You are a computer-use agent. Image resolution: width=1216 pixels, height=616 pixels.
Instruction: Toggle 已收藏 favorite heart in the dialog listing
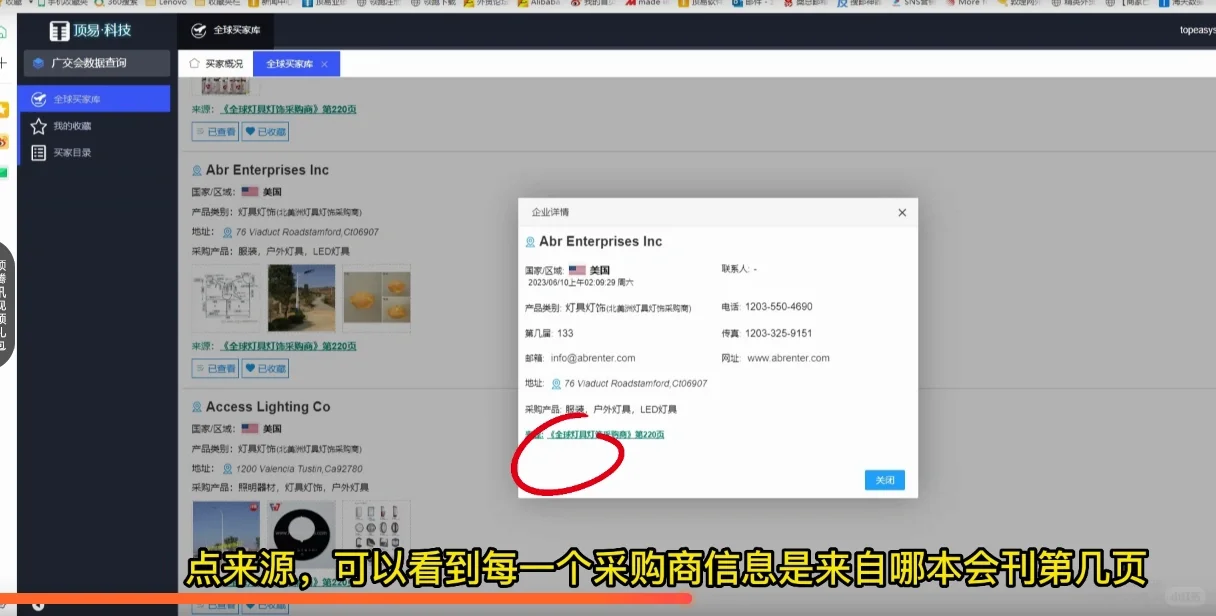coord(265,369)
